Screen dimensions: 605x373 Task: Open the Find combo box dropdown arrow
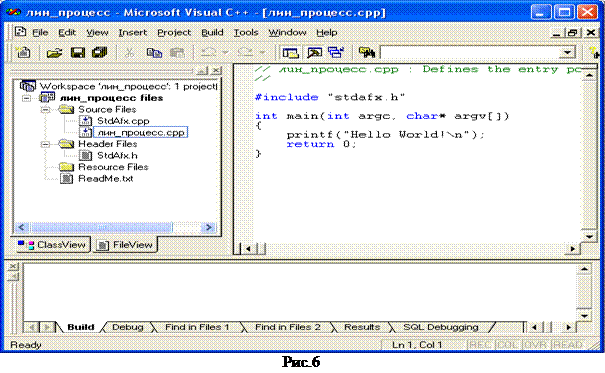tap(567, 52)
